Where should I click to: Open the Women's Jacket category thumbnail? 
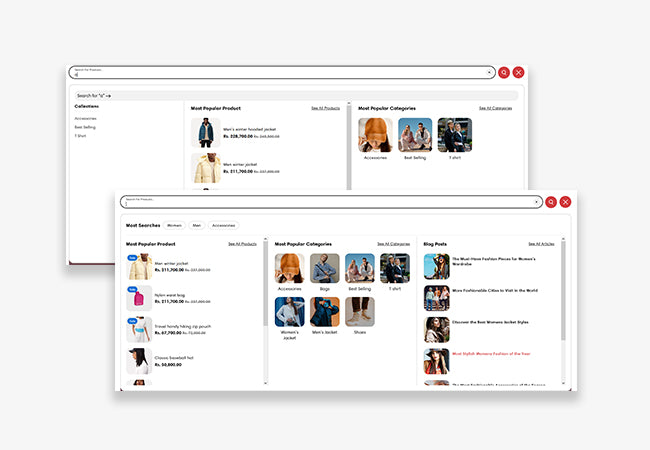pos(289,312)
